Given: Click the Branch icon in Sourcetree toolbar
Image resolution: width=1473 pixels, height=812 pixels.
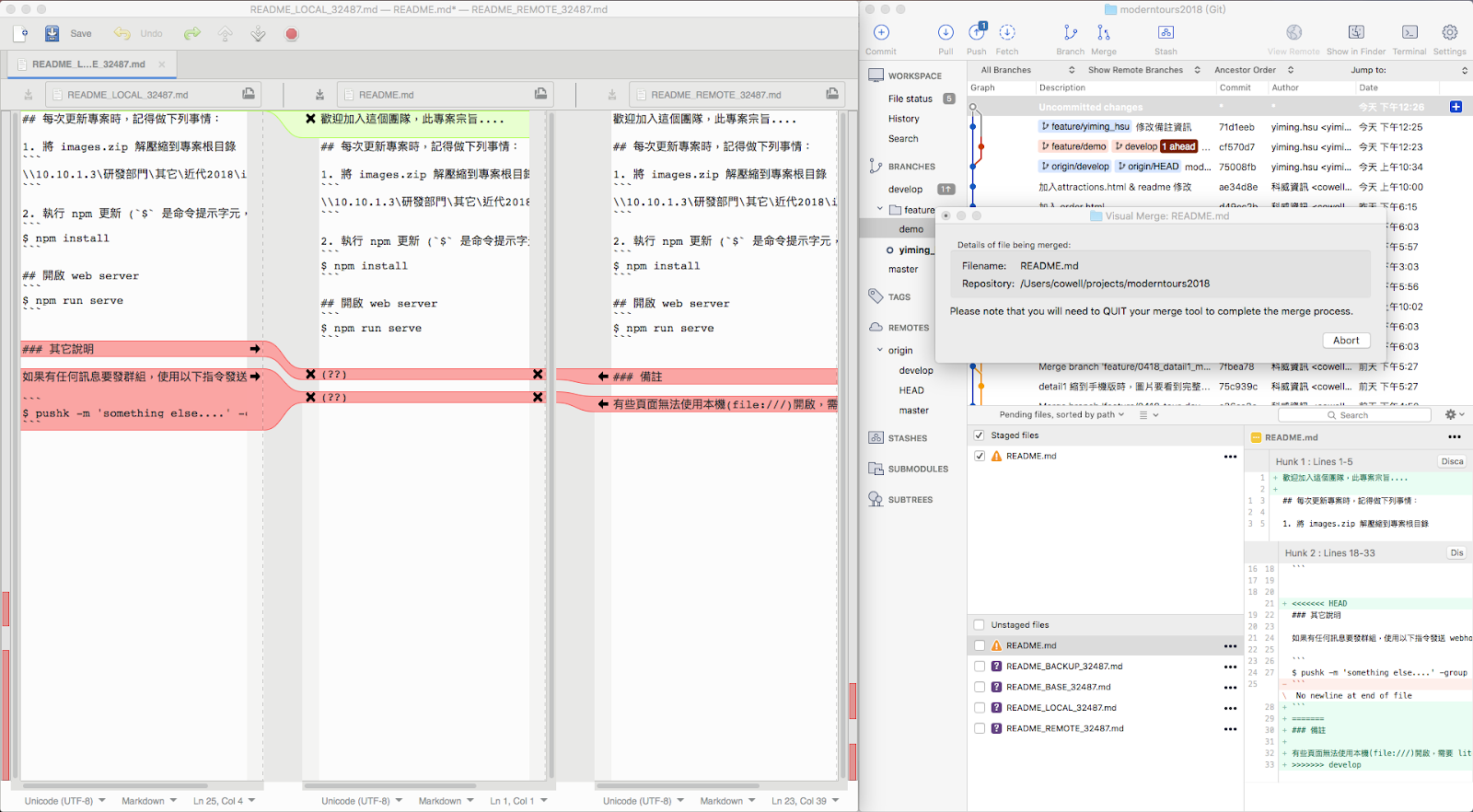Looking at the screenshot, I should pos(1070,32).
